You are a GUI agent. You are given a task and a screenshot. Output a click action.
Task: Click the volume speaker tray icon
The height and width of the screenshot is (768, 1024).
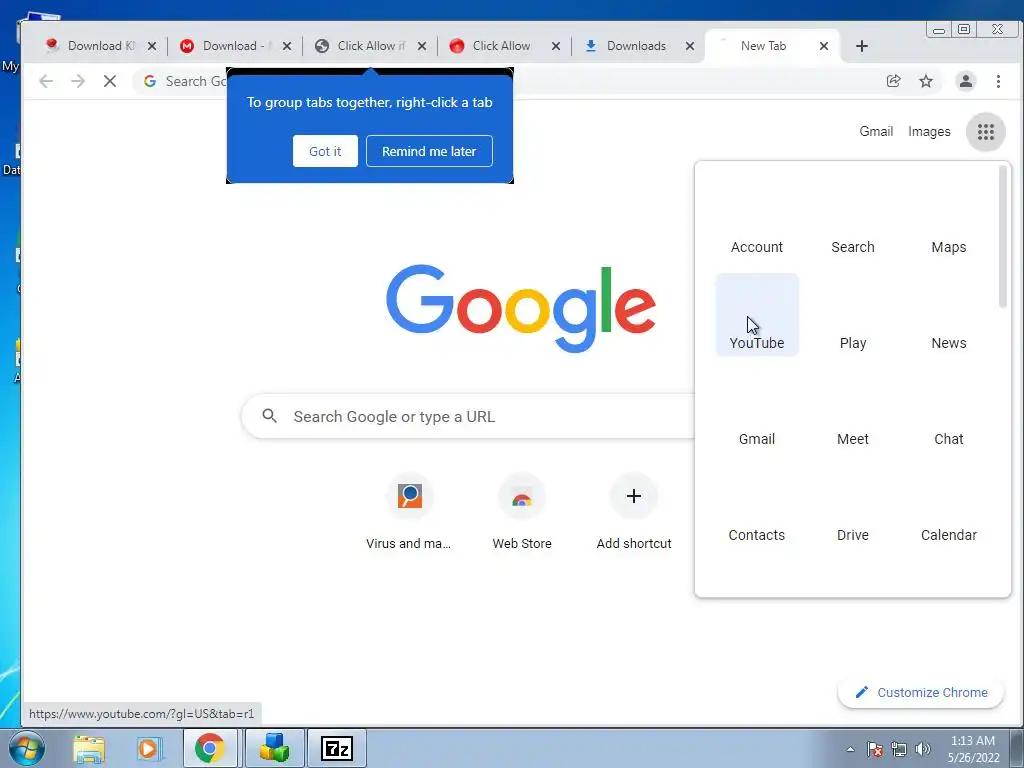click(x=922, y=749)
